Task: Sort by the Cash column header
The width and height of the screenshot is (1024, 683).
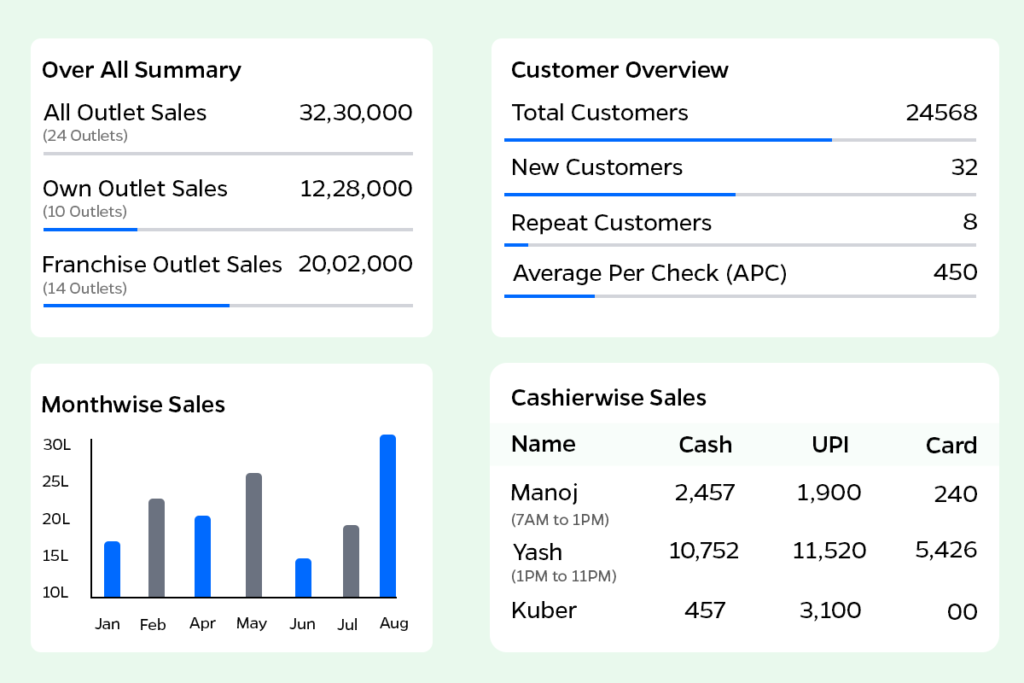Action: tap(705, 445)
